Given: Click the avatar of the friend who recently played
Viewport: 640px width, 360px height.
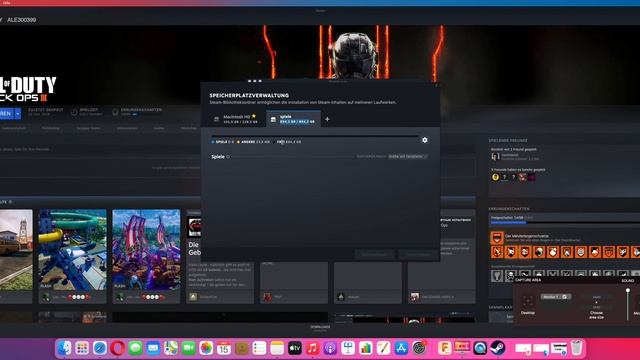Looking at the screenshot, I should 495,156.
